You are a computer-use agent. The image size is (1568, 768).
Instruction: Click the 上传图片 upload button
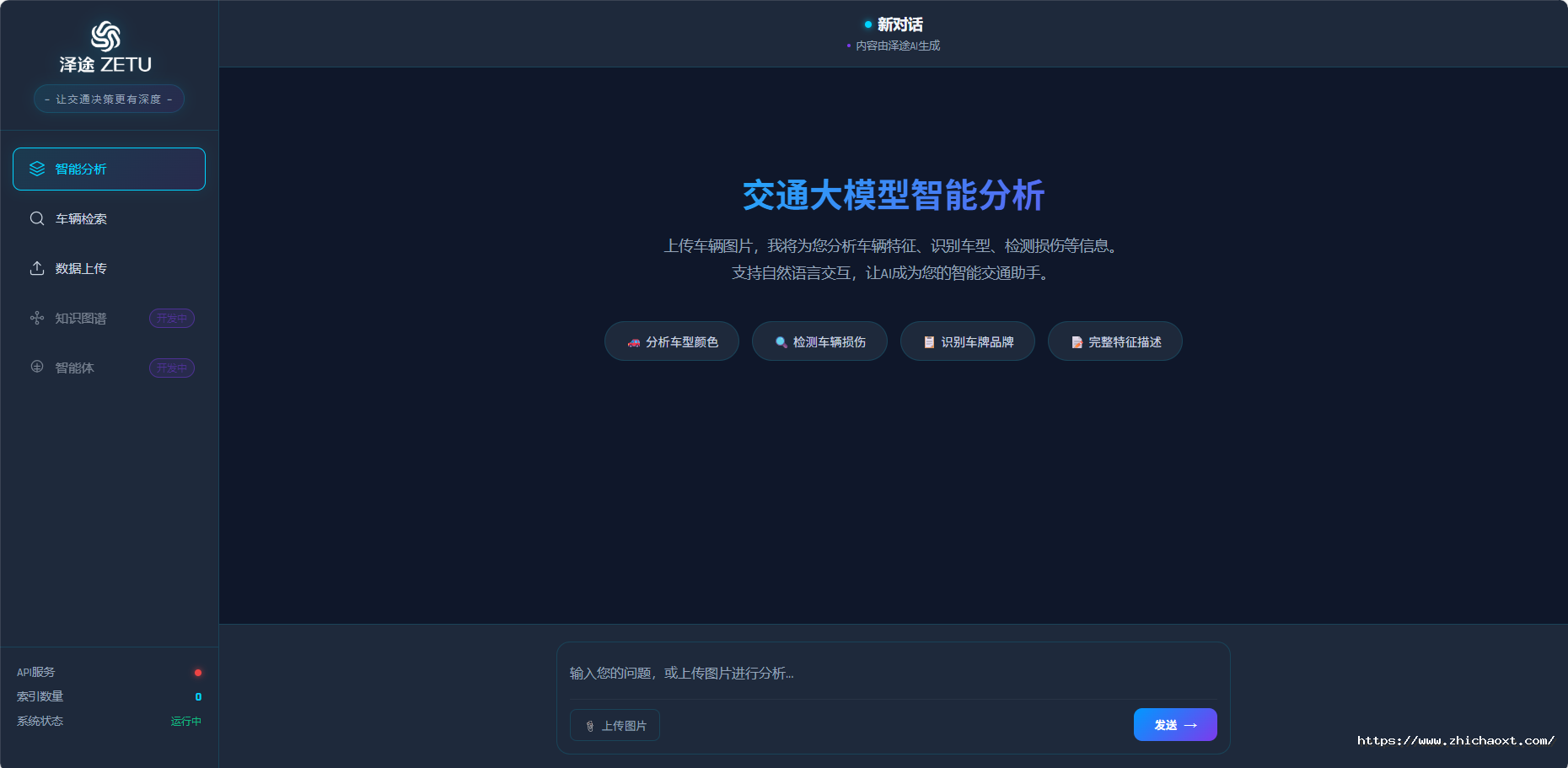(x=615, y=725)
